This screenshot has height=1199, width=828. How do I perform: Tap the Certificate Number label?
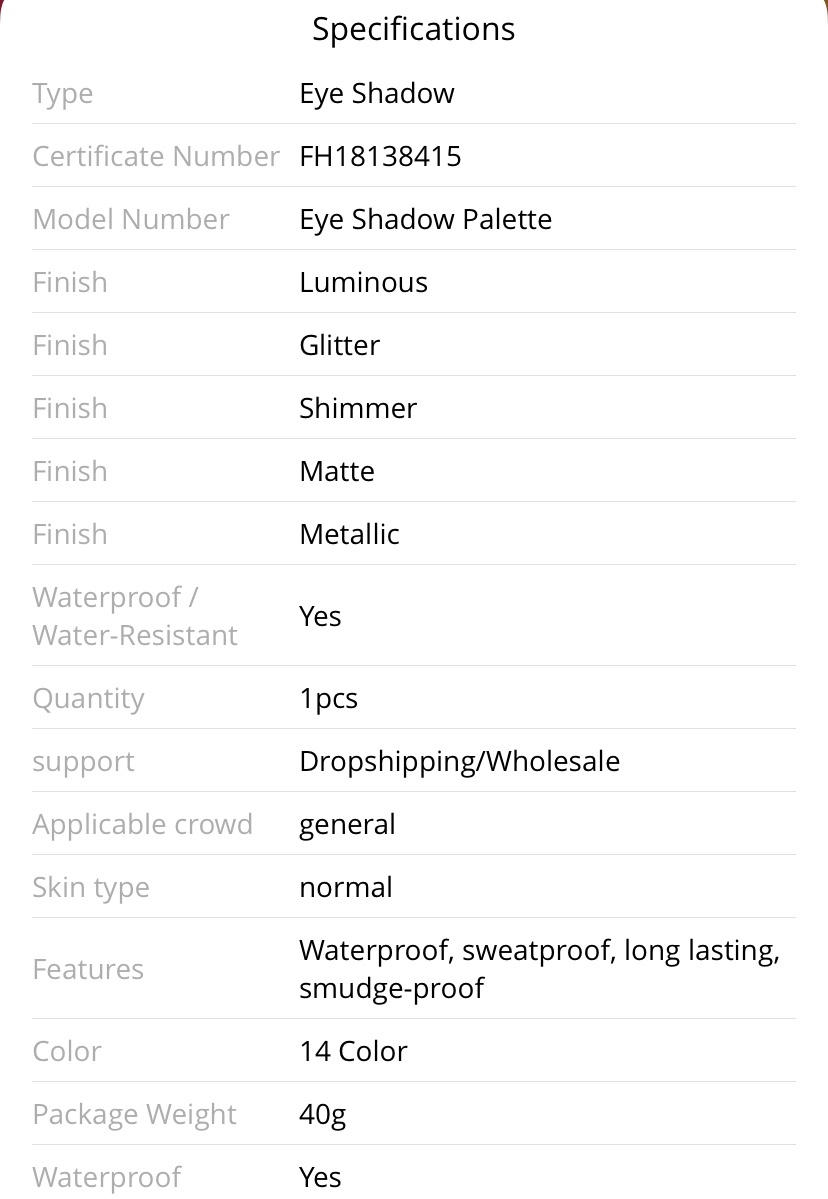coord(156,156)
